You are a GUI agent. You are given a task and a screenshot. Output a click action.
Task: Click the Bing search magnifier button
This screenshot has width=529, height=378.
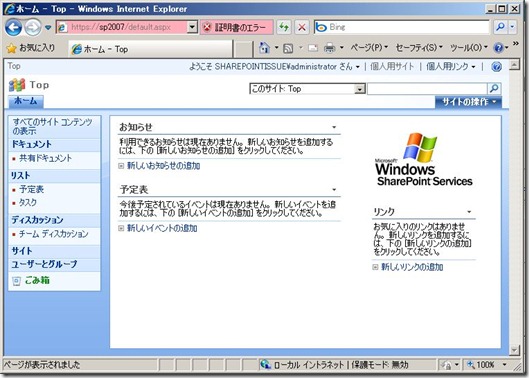(501, 27)
